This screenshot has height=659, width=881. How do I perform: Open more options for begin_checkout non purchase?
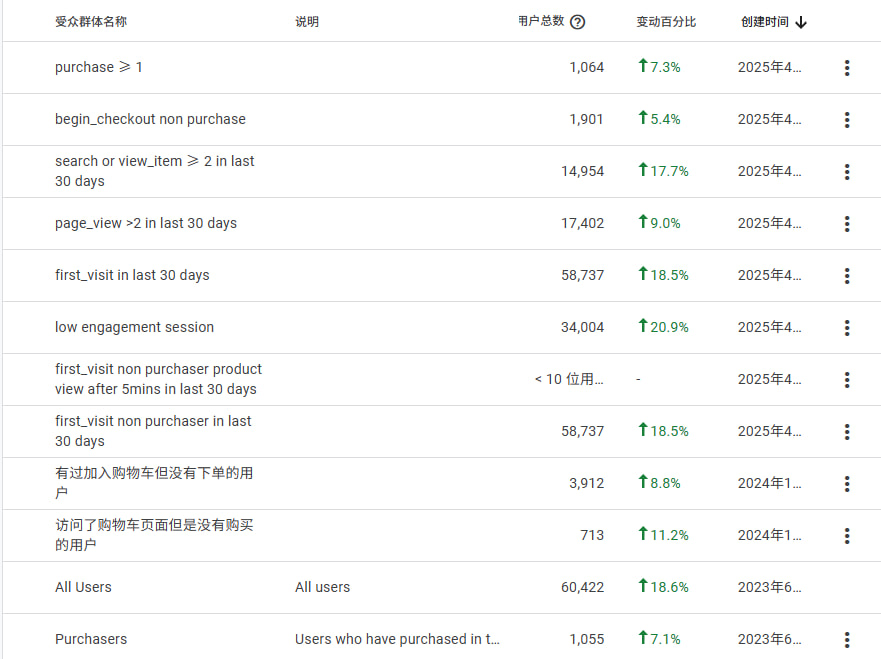[847, 120]
